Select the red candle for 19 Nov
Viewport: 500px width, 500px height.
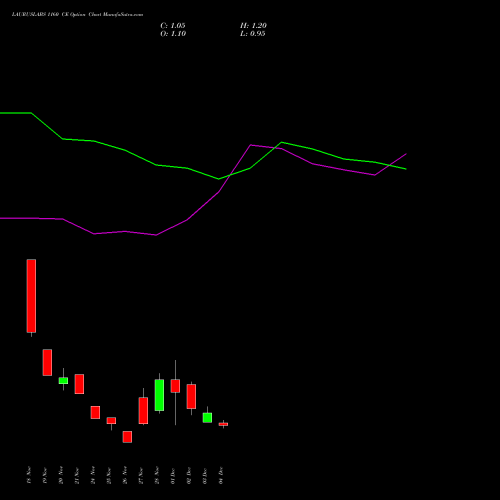tap(47, 362)
